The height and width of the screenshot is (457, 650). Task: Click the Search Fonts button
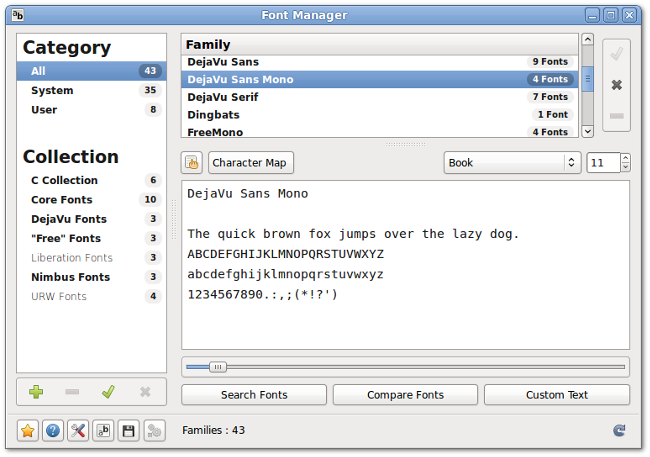(x=254, y=395)
